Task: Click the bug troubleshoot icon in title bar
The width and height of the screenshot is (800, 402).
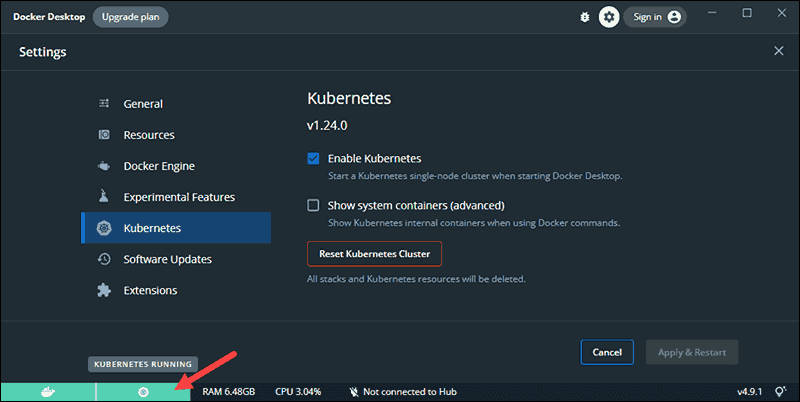Action: click(585, 17)
